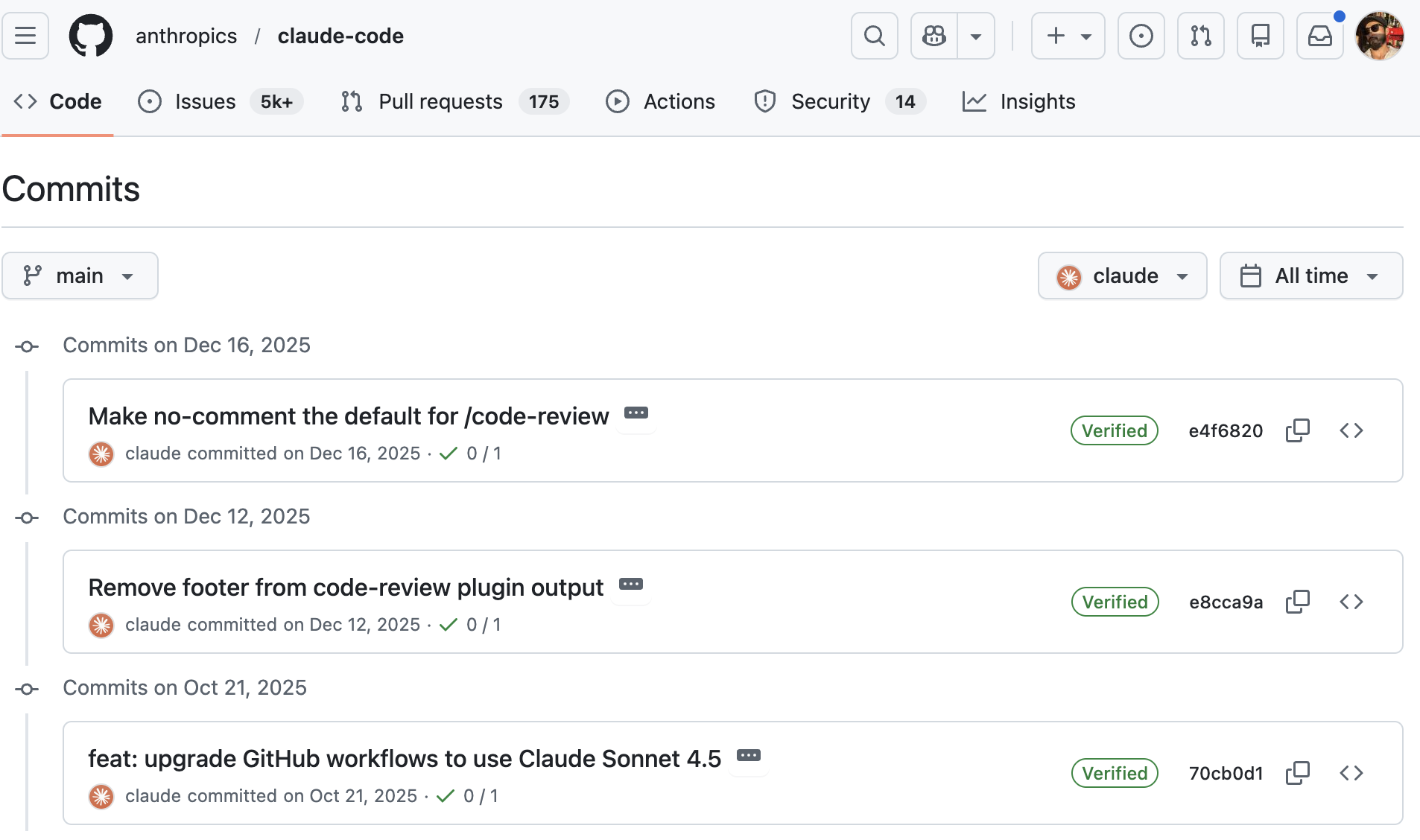Open the hamburger navigation menu

[x=25, y=36]
